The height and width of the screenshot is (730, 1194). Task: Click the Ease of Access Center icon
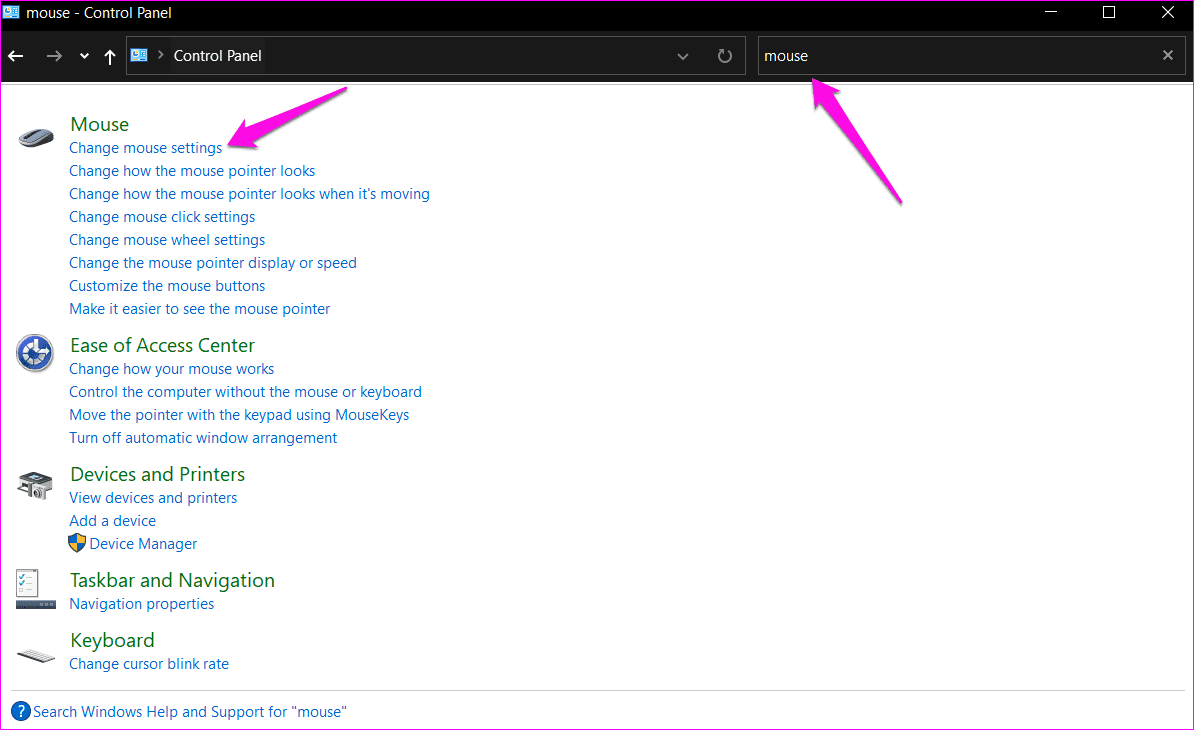coord(35,353)
